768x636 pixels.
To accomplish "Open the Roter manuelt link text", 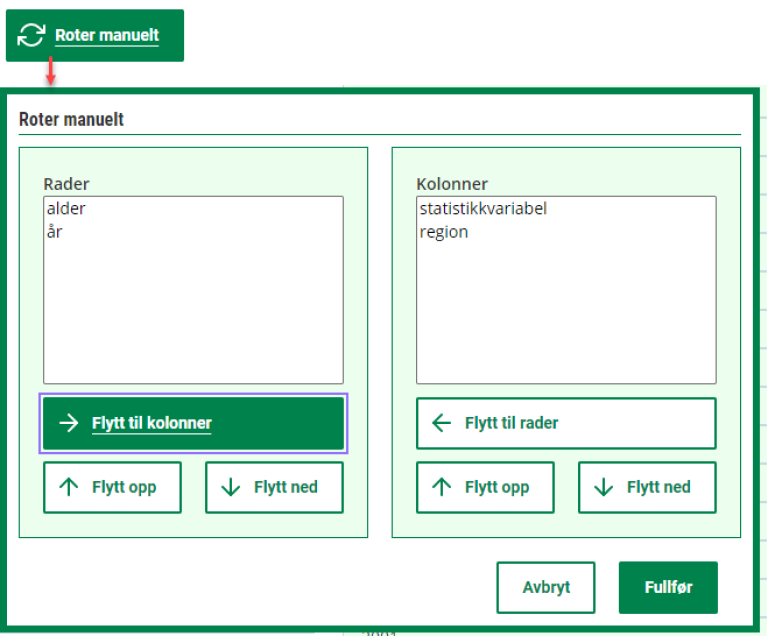I will 107,36.
